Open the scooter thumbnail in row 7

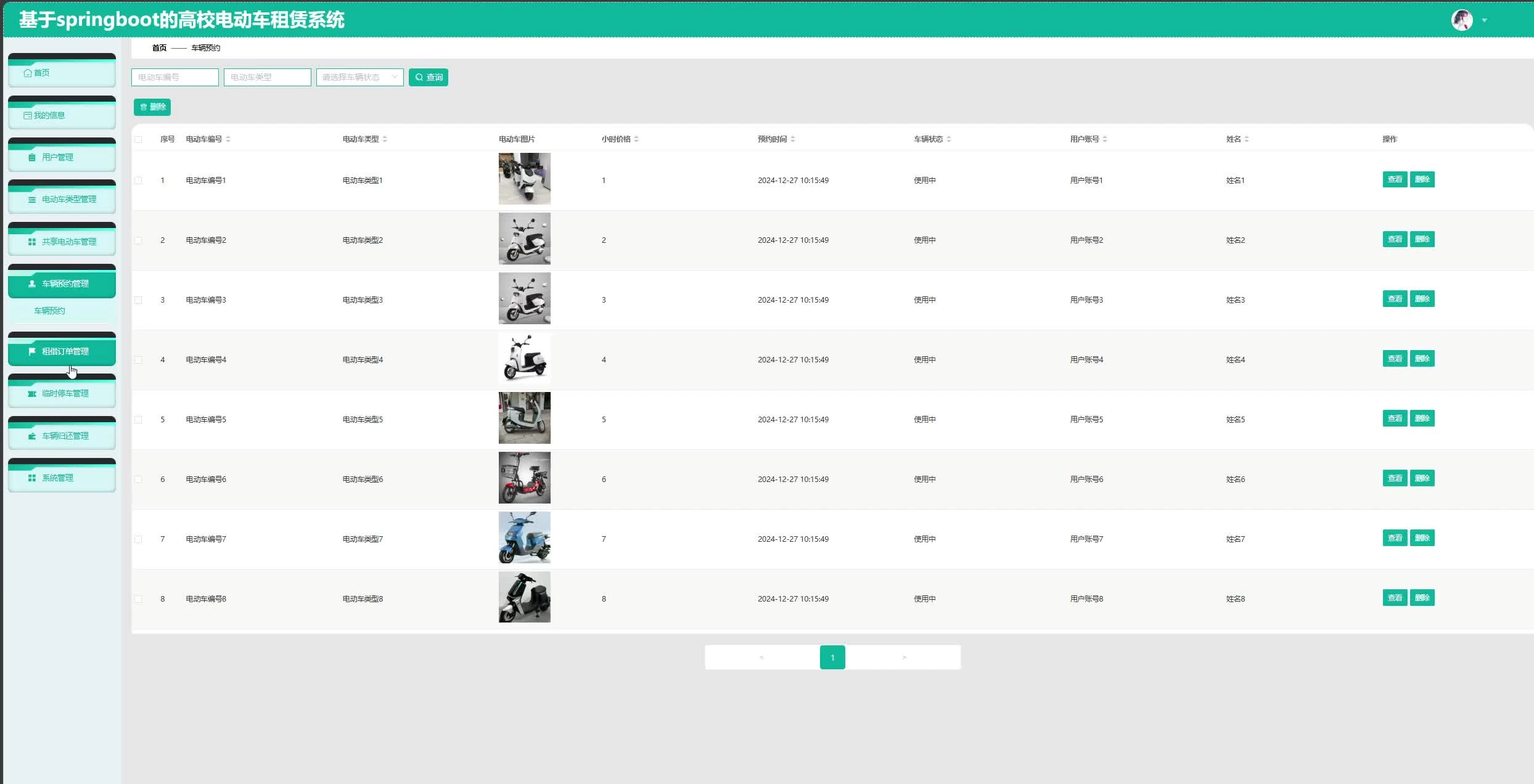pos(524,537)
